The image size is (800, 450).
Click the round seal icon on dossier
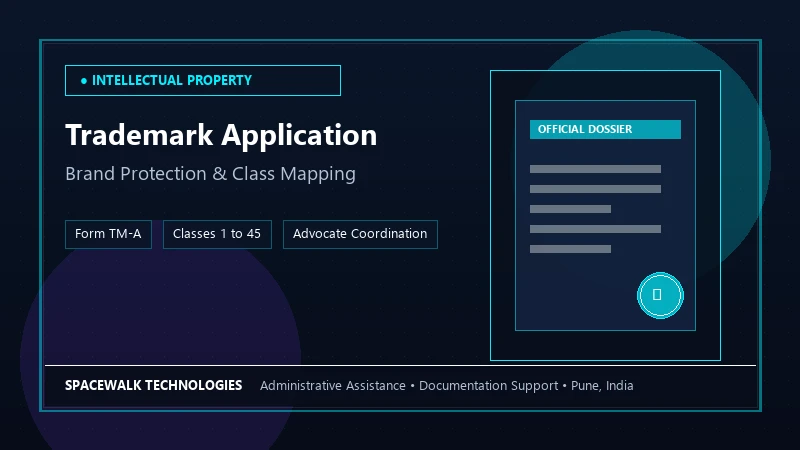(660, 295)
